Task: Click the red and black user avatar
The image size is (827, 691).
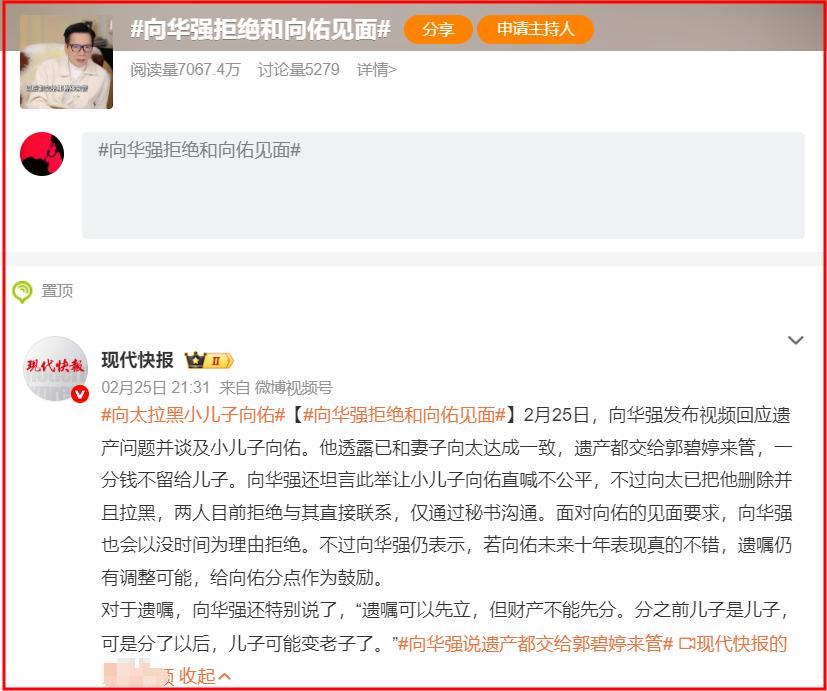Action: [x=42, y=153]
